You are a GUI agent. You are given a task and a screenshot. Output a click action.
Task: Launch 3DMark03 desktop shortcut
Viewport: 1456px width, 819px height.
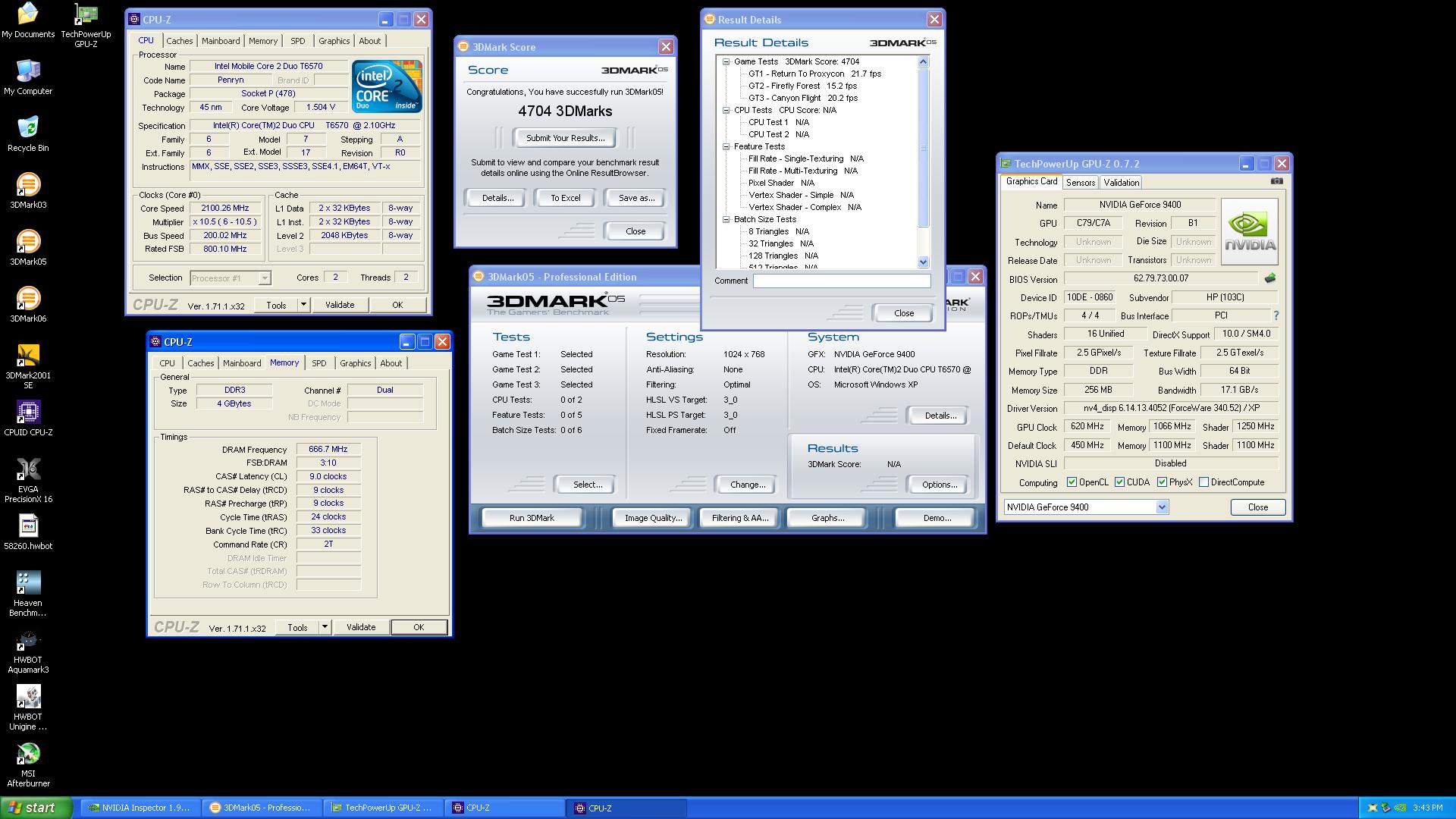pyautogui.click(x=28, y=191)
